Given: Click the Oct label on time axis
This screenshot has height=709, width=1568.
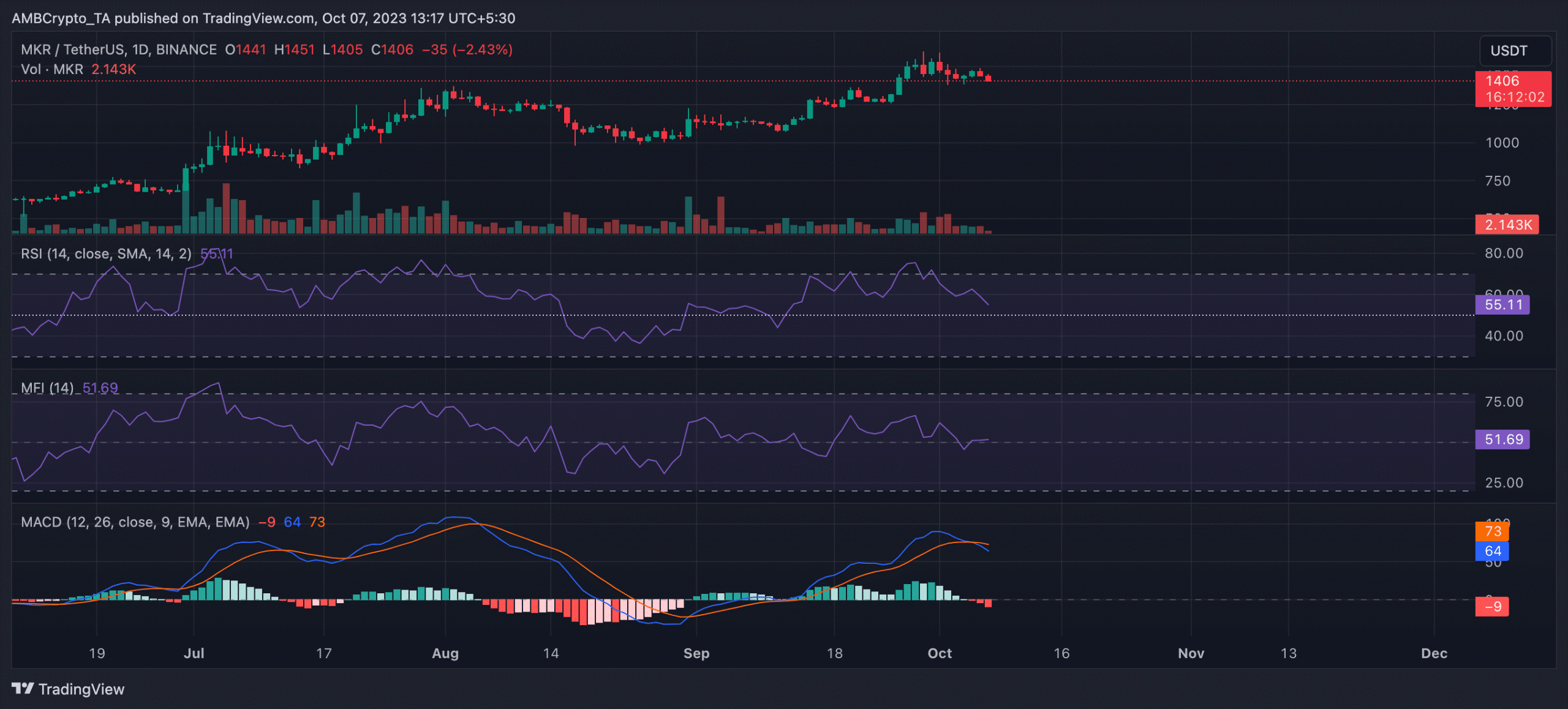Looking at the screenshot, I should point(940,653).
